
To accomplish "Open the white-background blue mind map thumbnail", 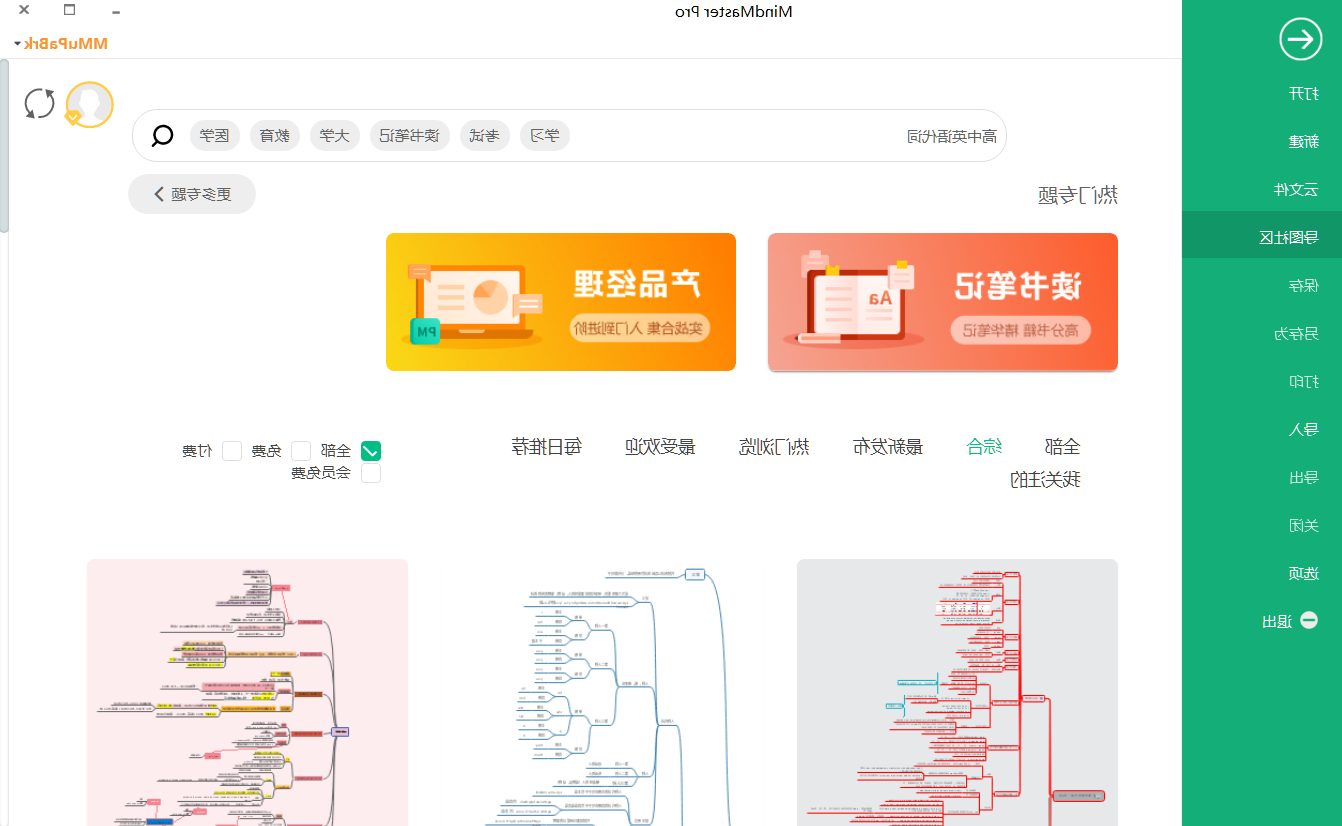I will pyautogui.click(x=602, y=692).
